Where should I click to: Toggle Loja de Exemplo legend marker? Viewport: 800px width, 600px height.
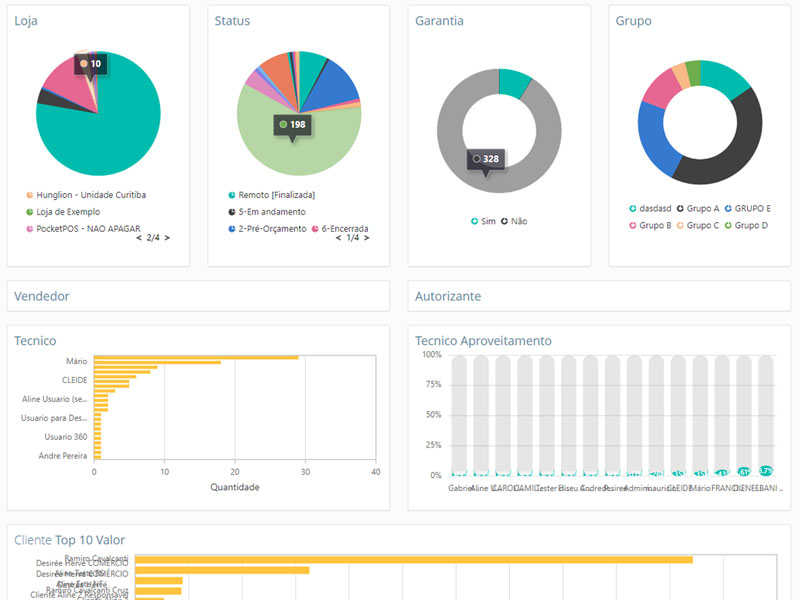click(x=29, y=212)
